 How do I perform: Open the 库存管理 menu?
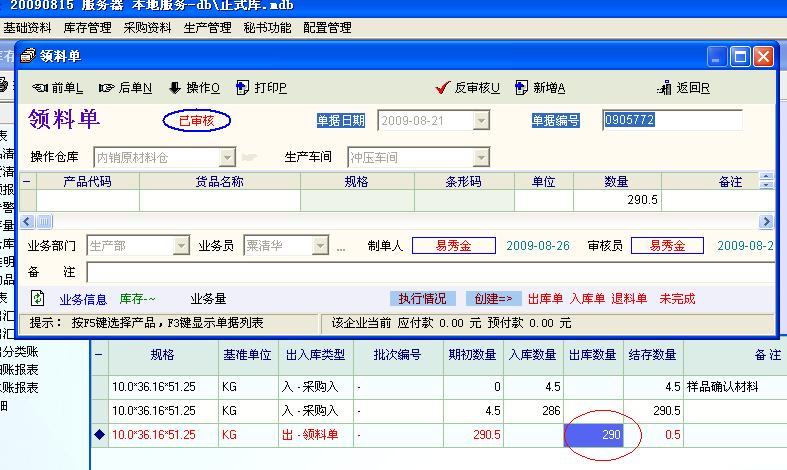tap(85, 28)
